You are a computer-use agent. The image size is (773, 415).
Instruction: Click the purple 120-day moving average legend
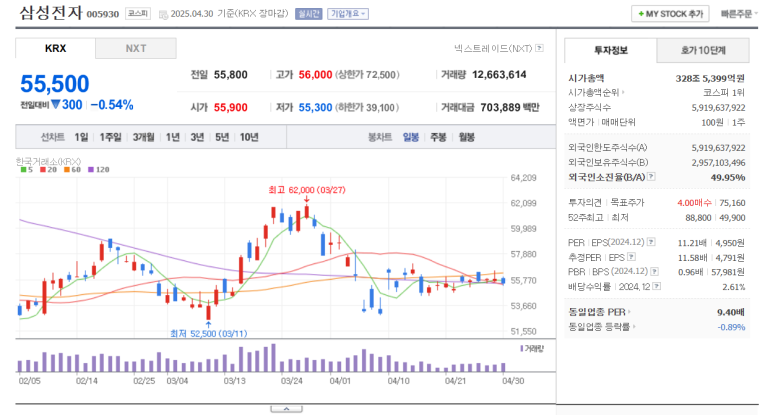click(x=99, y=170)
